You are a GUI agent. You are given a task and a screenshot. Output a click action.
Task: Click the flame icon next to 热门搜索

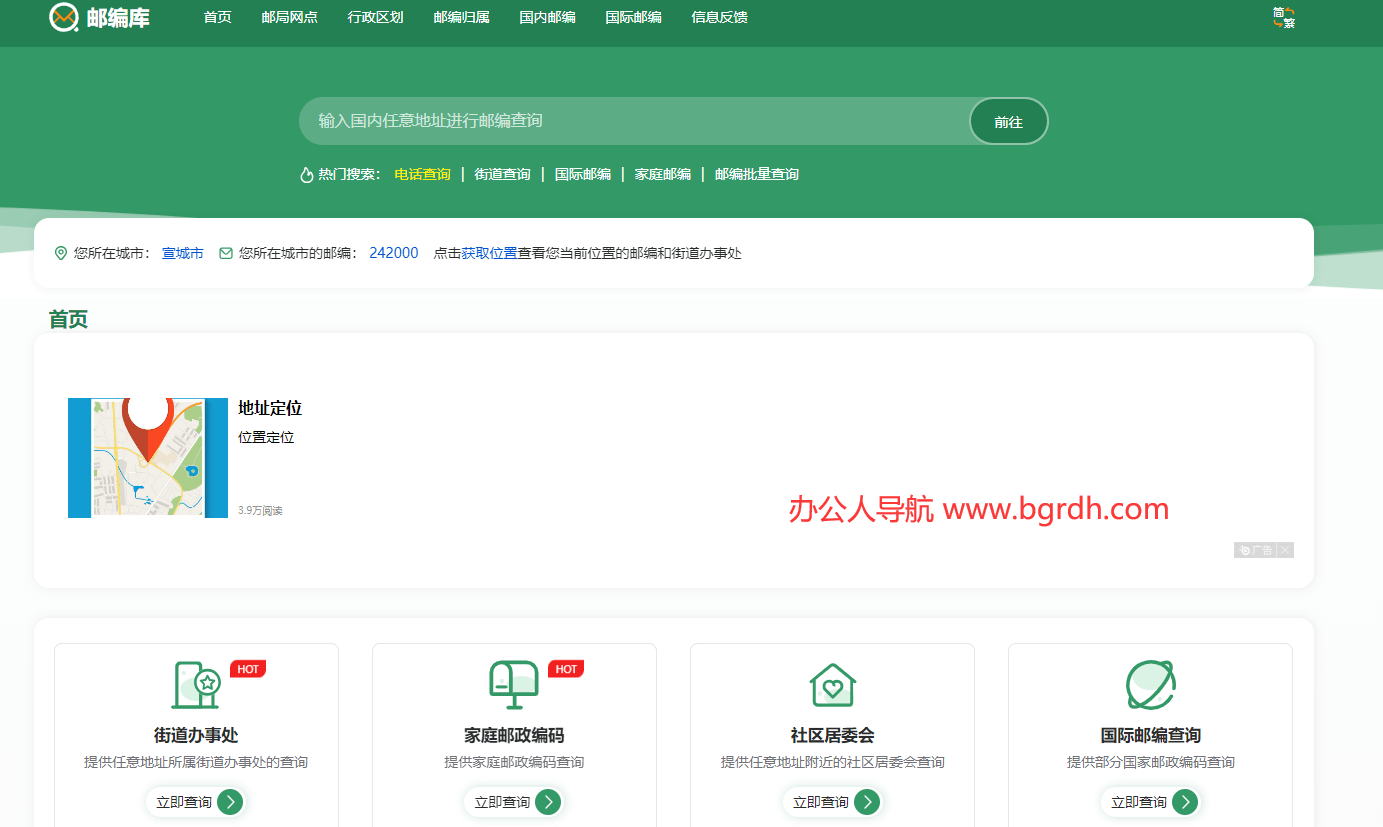click(x=305, y=173)
